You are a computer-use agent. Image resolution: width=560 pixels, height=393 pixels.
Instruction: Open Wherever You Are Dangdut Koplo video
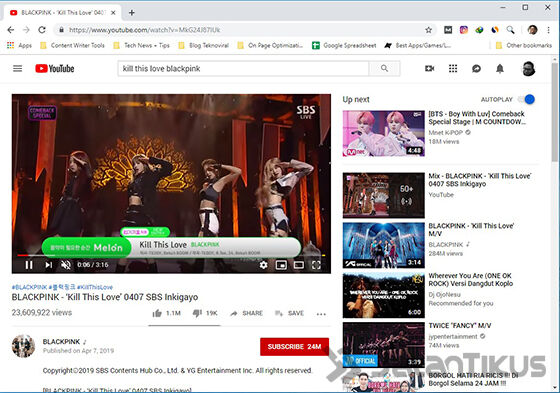click(384, 295)
